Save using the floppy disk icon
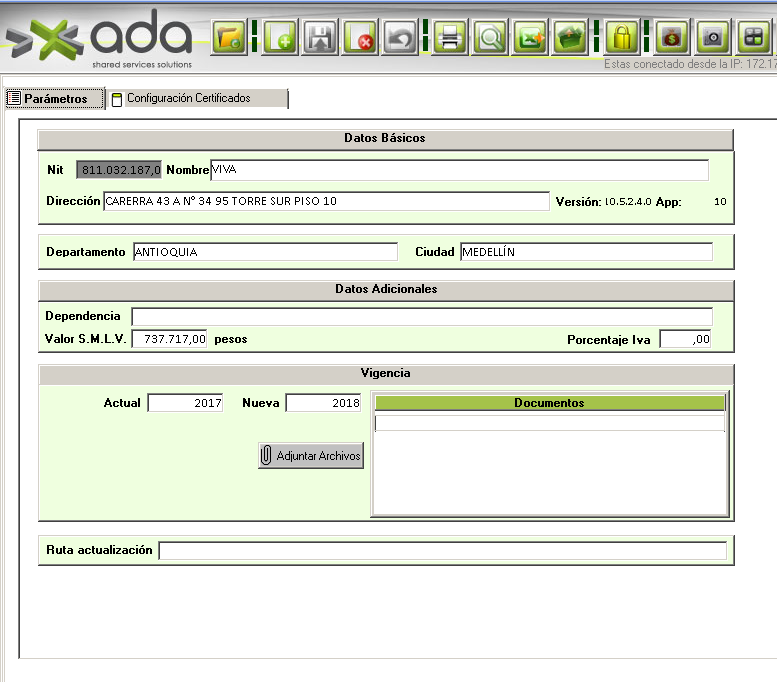 (x=320, y=38)
